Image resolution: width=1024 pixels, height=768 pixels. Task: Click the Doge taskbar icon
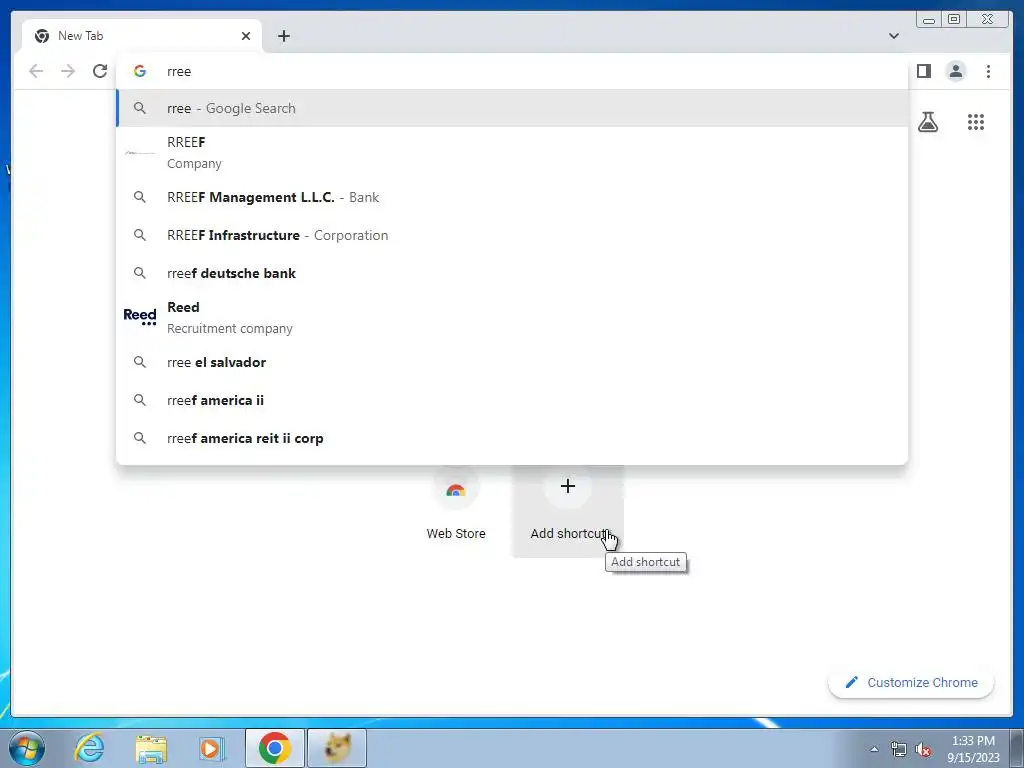pos(337,748)
